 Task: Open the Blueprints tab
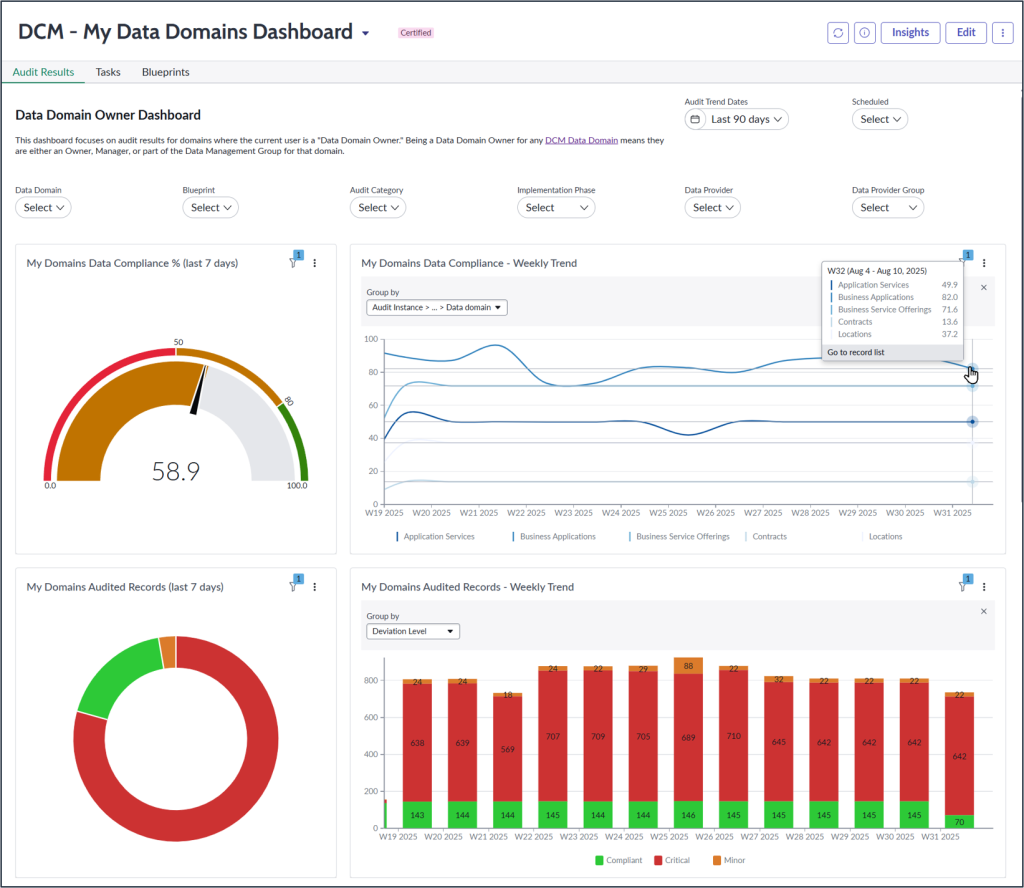pos(165,72)
